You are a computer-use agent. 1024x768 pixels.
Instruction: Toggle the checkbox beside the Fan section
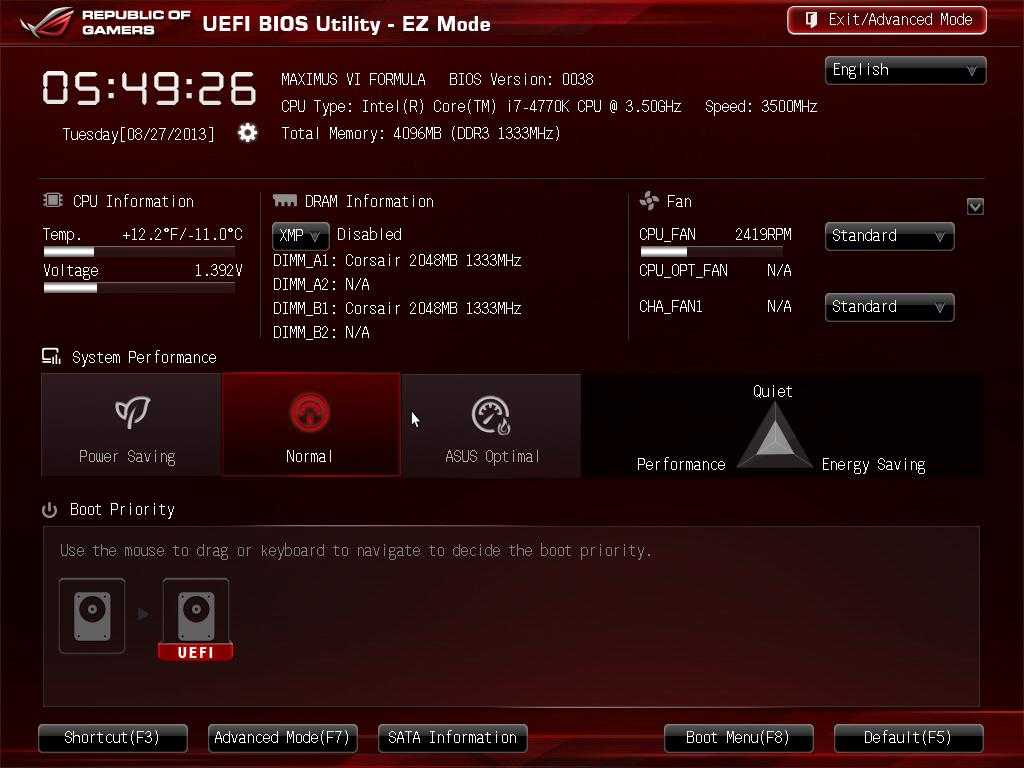[975, 206]
